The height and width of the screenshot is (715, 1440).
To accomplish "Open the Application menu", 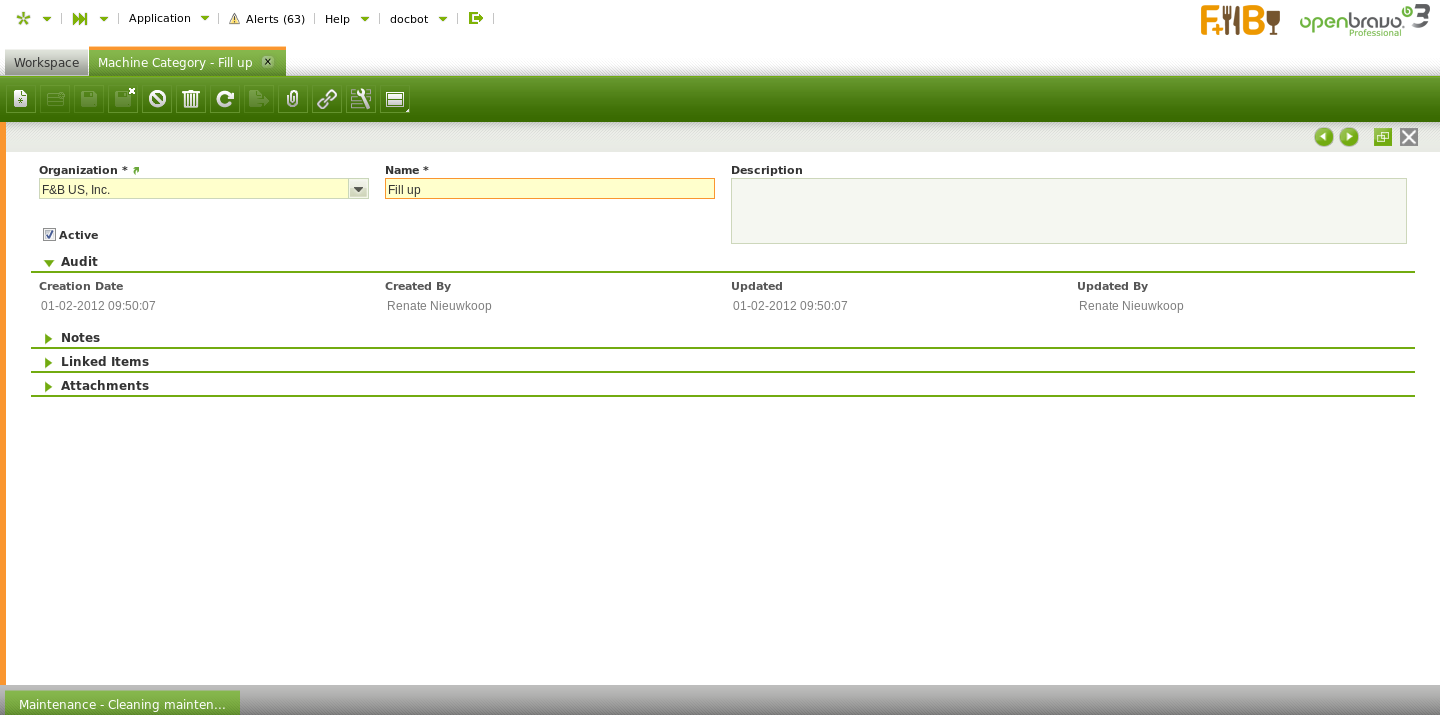I will click(168, 18).
